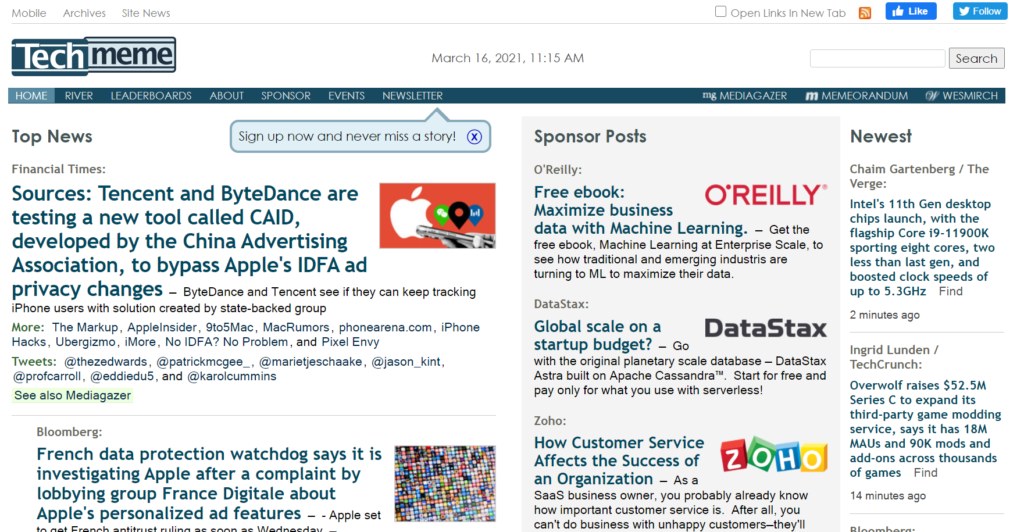Open the phonearena.com link
Viewport: 1024px width, 532px height.
tap(385, 327)
